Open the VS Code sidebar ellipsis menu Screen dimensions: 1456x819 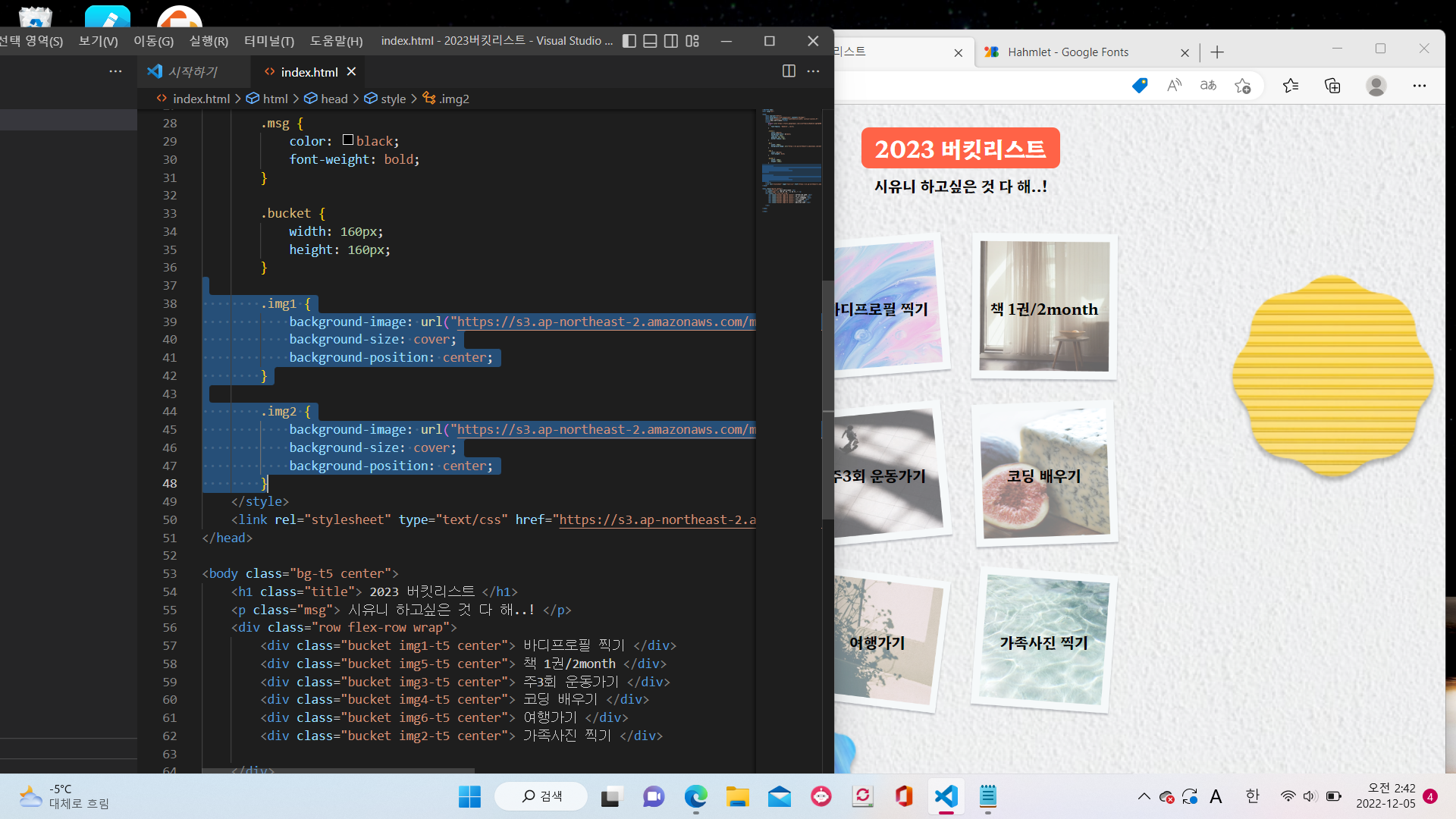click(x=115, y=71)
